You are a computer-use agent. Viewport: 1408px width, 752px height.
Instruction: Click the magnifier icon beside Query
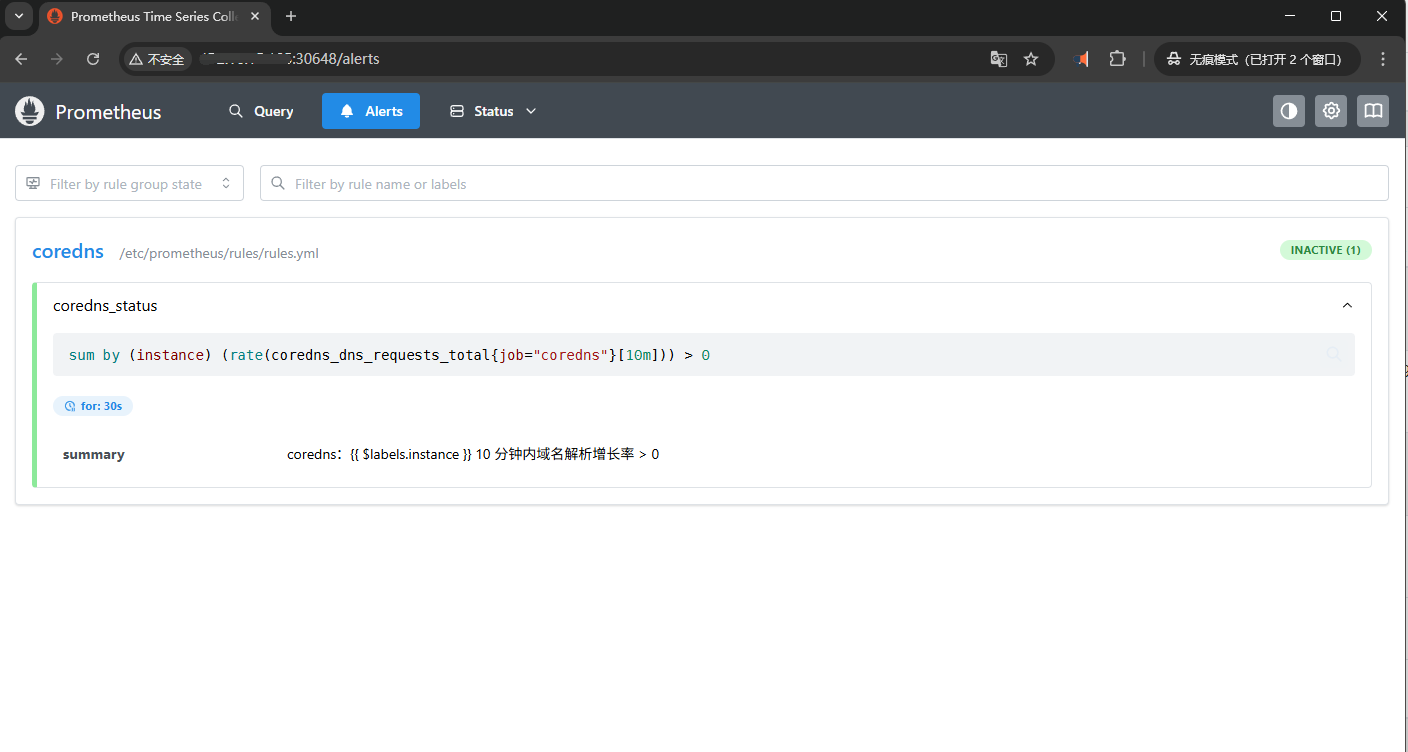tap(236, 111)
